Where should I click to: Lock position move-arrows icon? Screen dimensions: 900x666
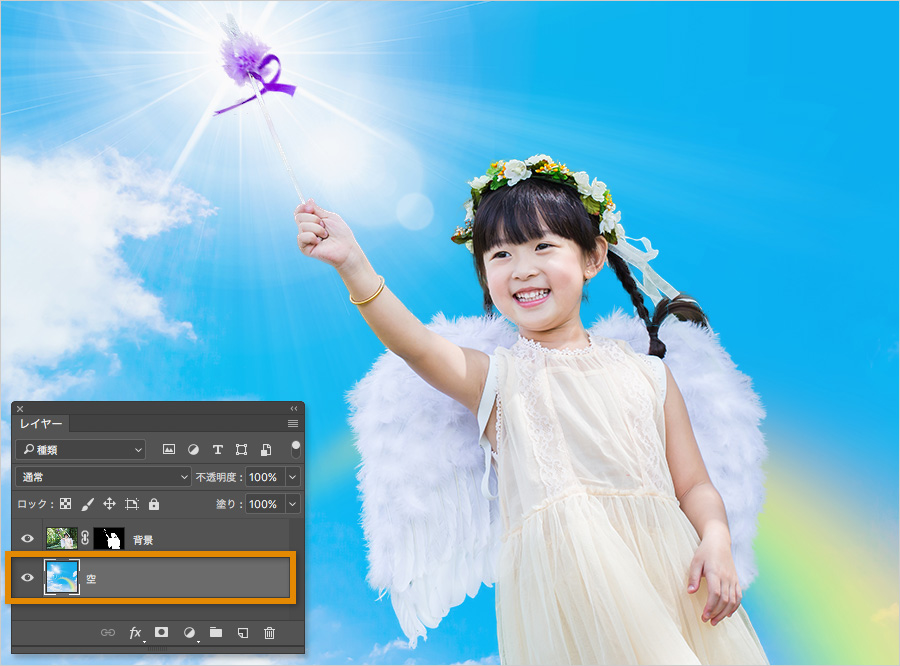(x=109, y=504)
